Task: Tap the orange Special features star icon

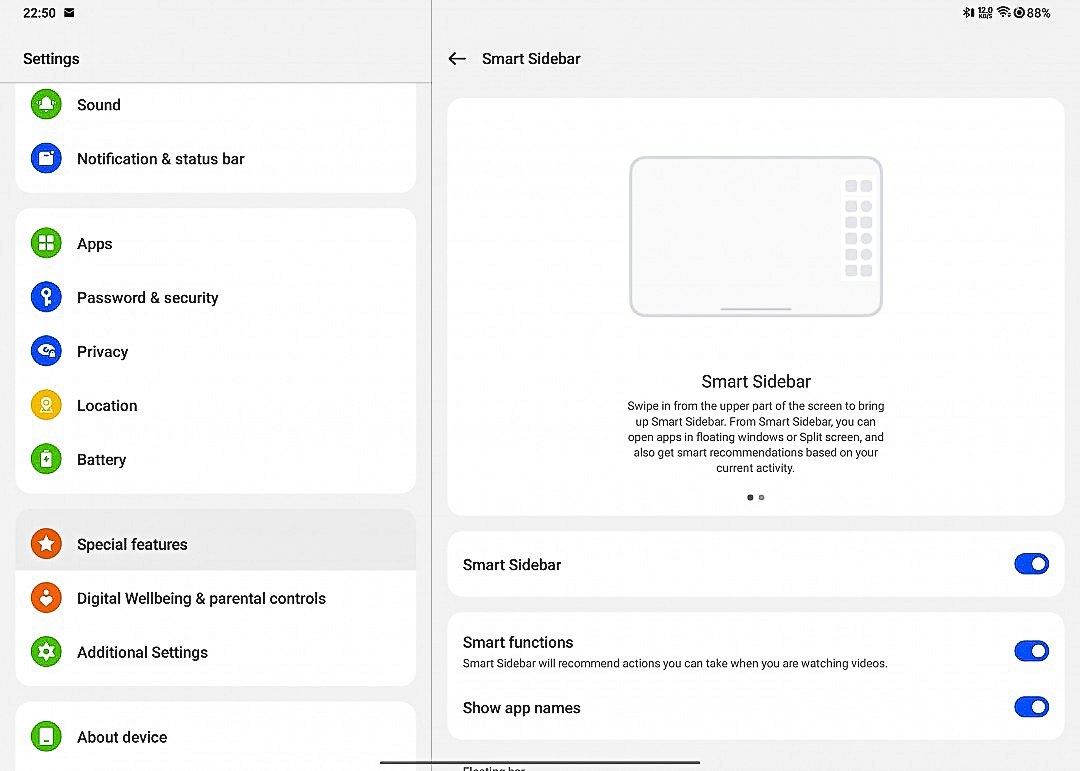Action: coord(46,544)
